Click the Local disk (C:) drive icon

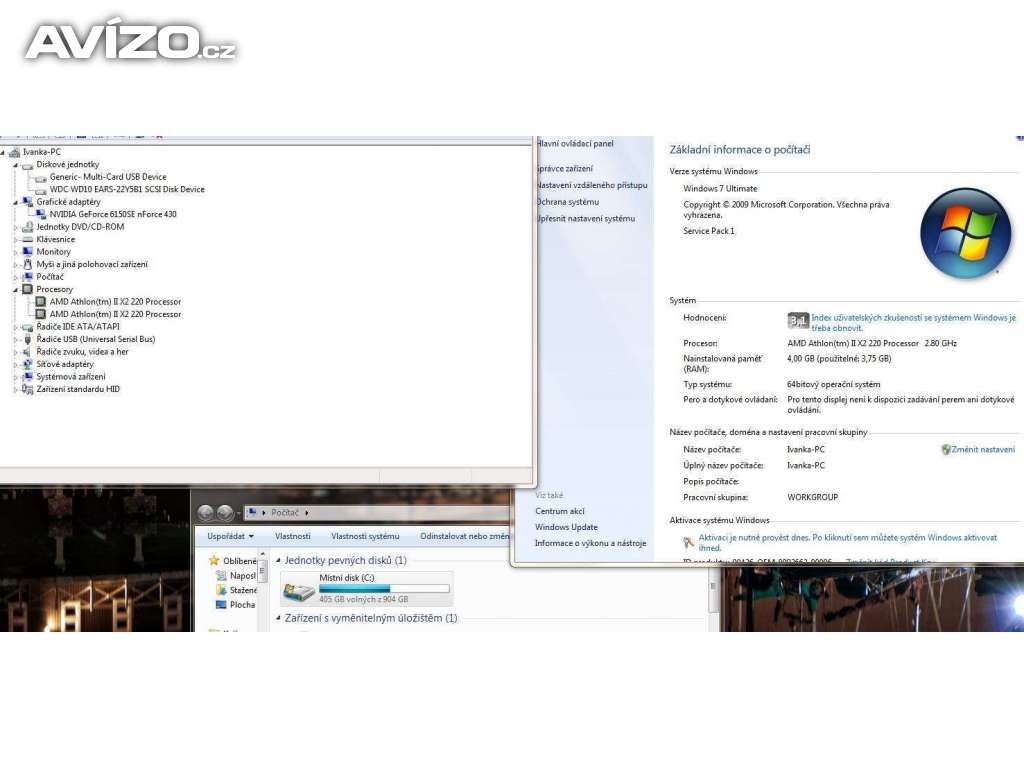(x=298, y=591)
